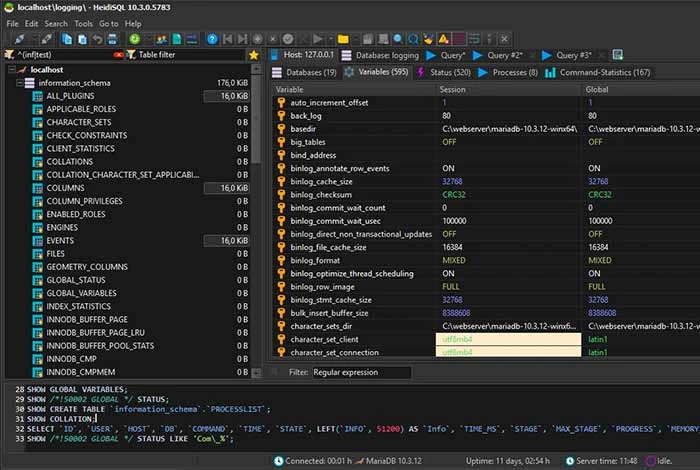Screen dimensions: 700x470
Task: Click the Filter regular expression field
Action: (x=361, y=372)
